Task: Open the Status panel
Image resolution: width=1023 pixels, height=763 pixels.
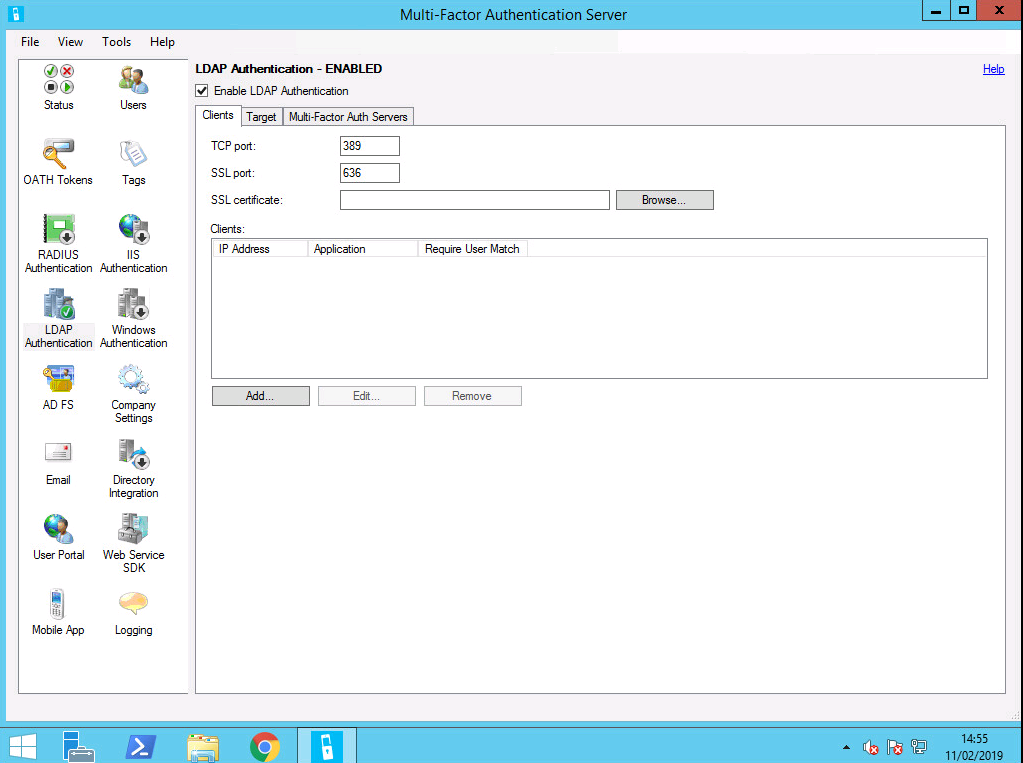Action: (x=57, y=88)
